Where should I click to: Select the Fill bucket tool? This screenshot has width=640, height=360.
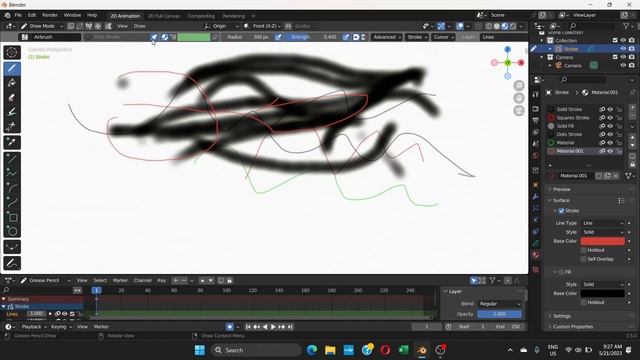(12, 83)
